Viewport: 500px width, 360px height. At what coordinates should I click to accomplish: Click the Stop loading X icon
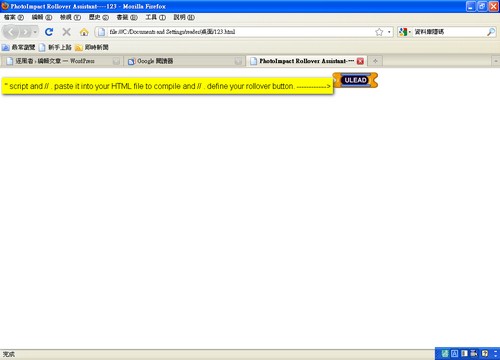[67, 32]
